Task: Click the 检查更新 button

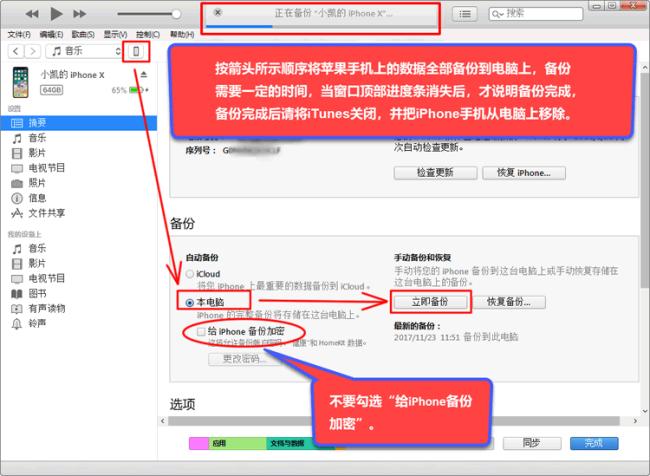Action: point(435,173)
